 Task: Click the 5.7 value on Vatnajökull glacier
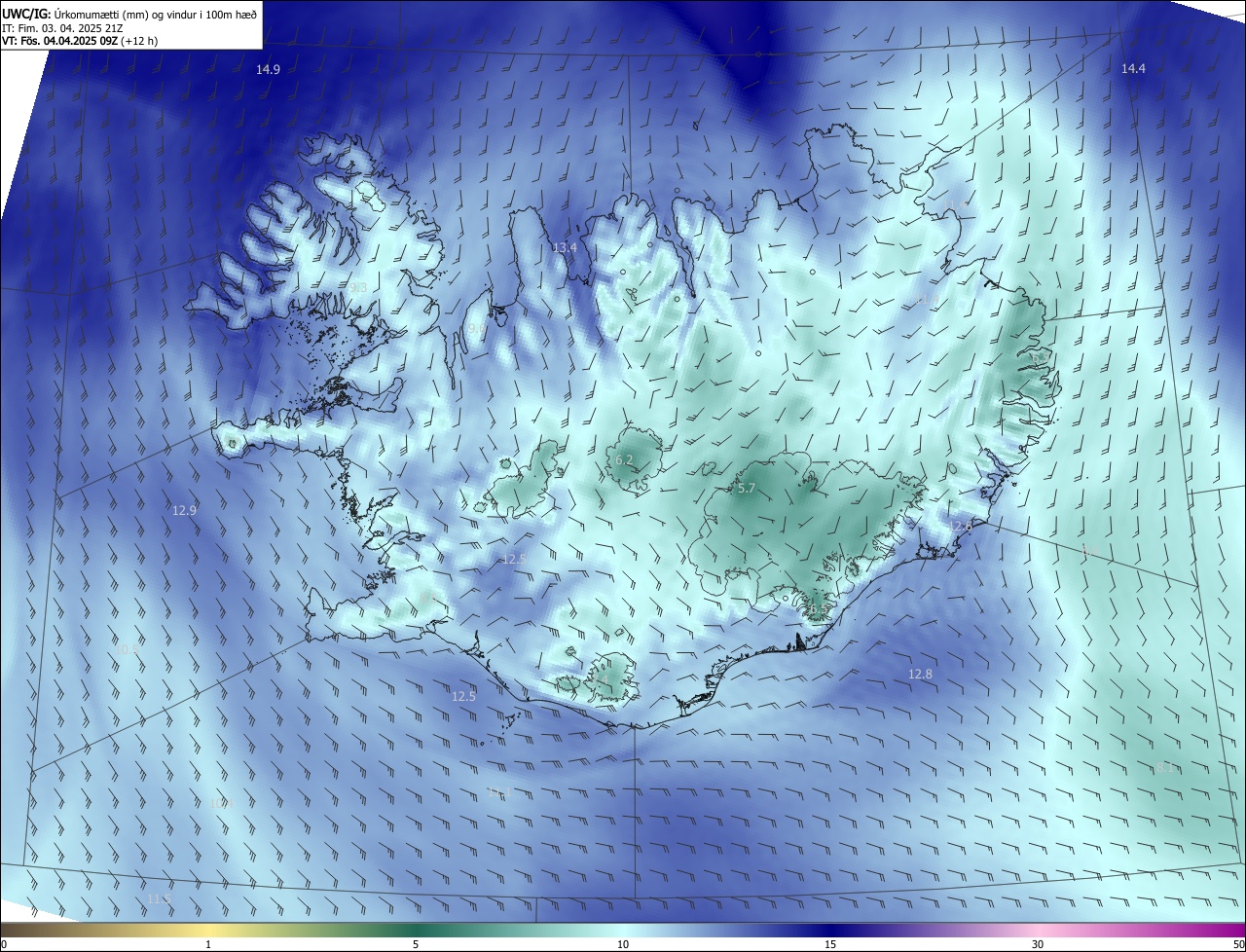click(x=747, y=489)
